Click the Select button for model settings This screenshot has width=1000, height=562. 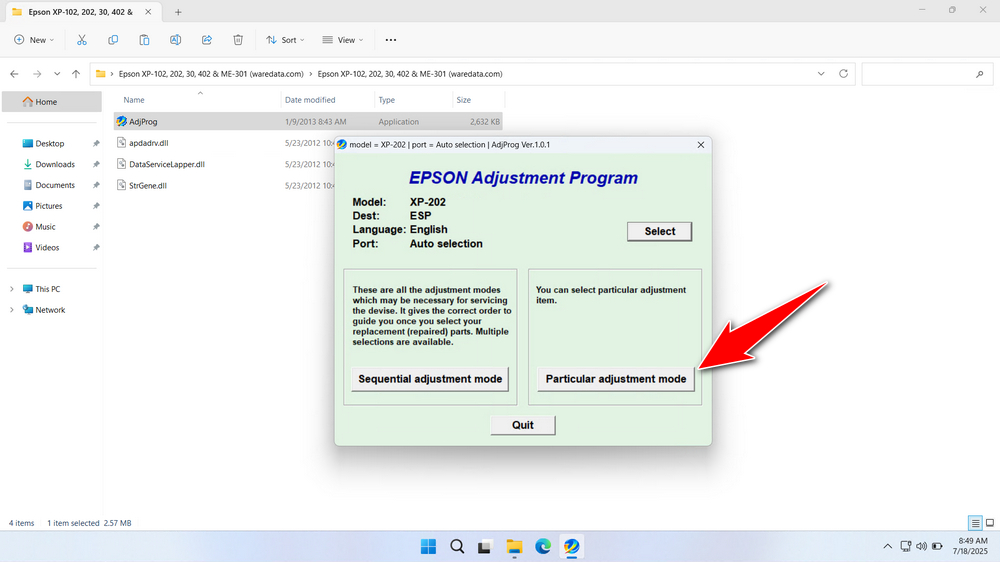[659, 231]
